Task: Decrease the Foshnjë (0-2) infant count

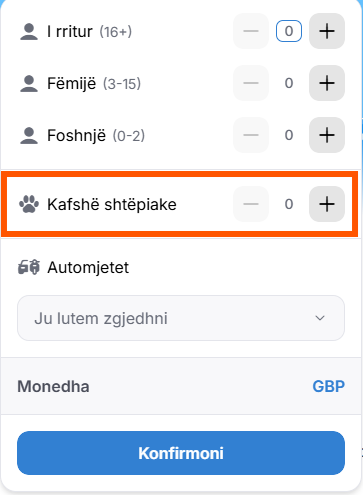Action: coord(251,135)
